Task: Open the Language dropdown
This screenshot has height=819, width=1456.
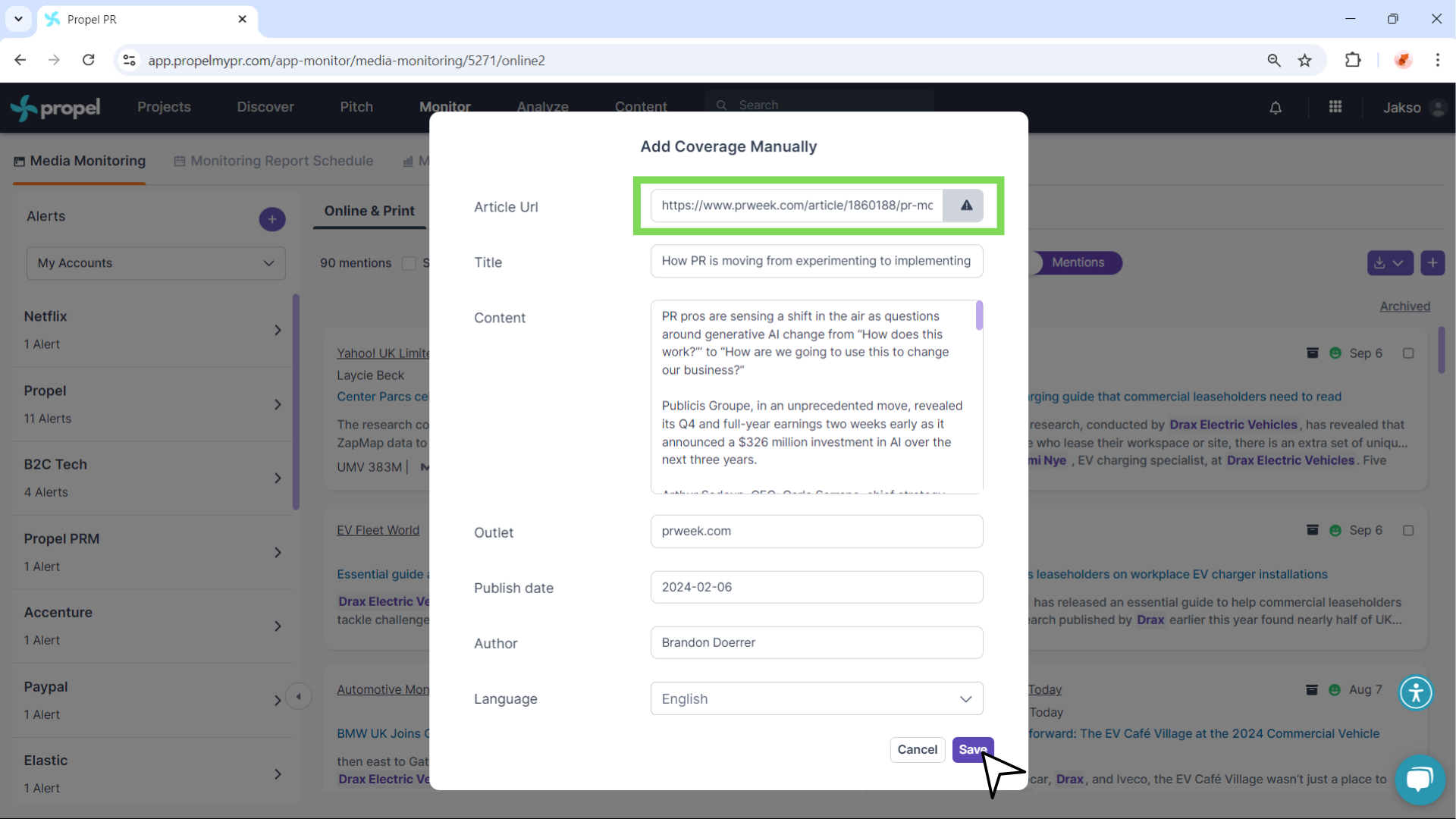Action: click(817, 698)
